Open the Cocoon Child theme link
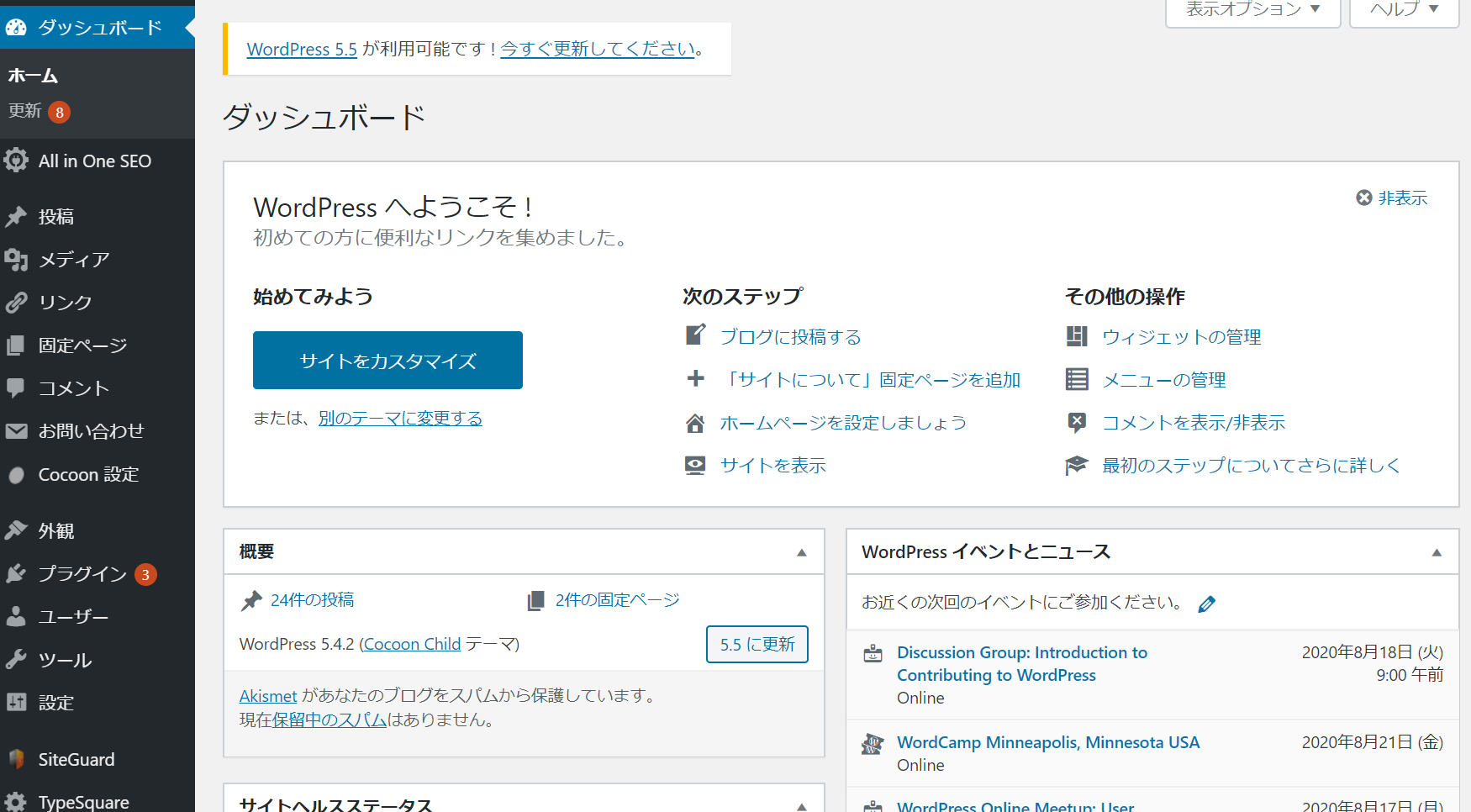This screenshot has height=812, width=1471. pyautogui.click(x=412, y=644)
